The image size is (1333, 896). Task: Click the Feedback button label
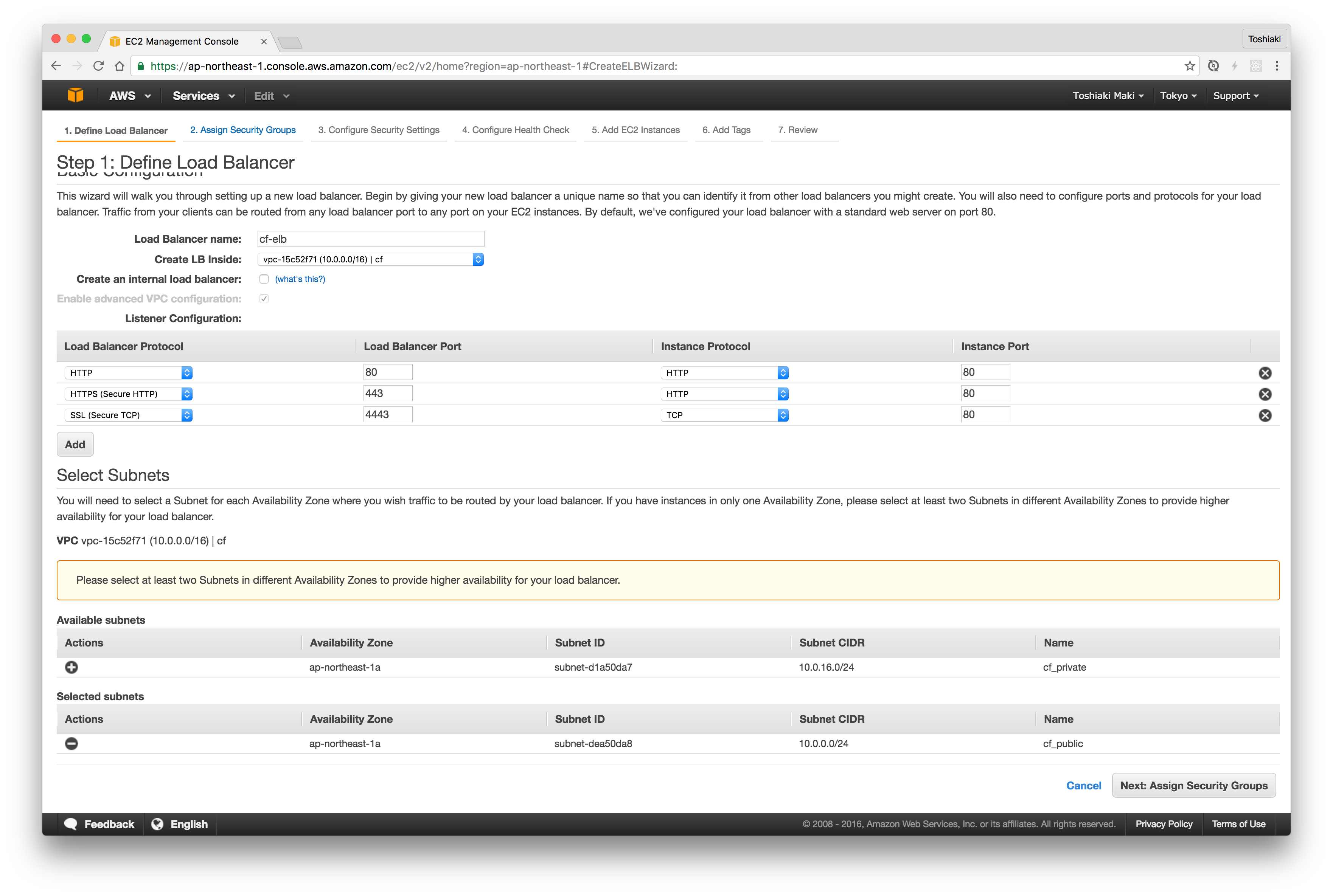click(109, 823)
